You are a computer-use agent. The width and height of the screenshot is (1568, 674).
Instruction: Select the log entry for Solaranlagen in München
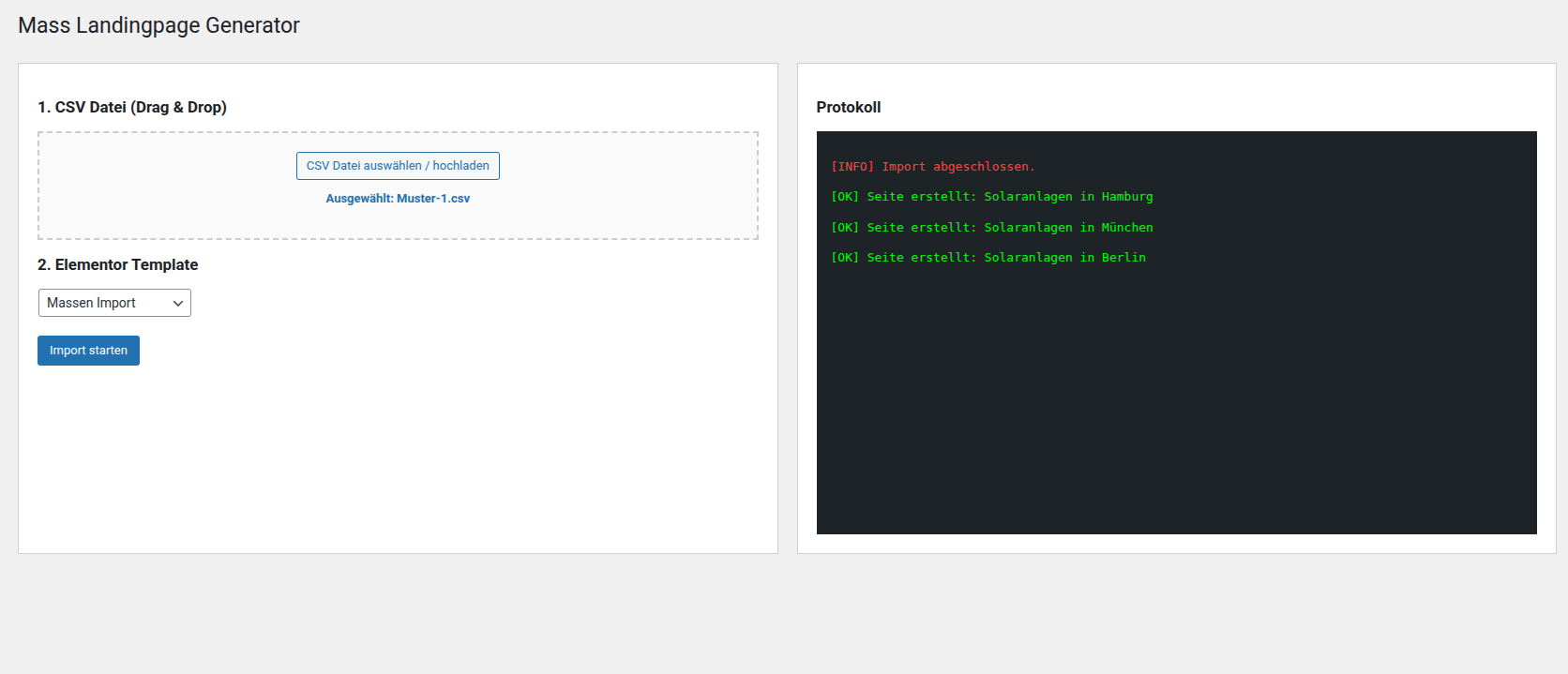[992, 228]
